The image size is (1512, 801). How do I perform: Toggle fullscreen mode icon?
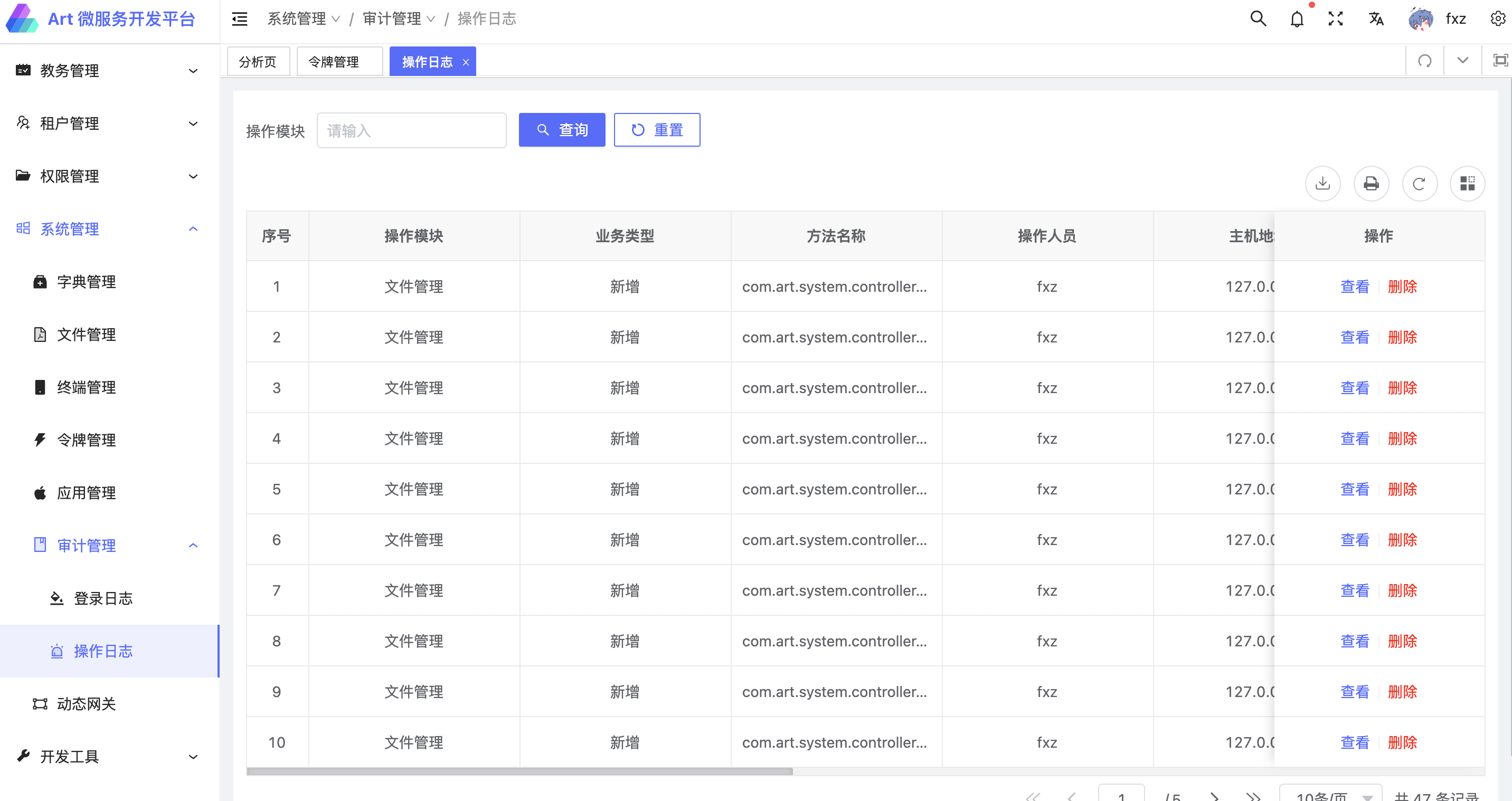coord(1336,19)
